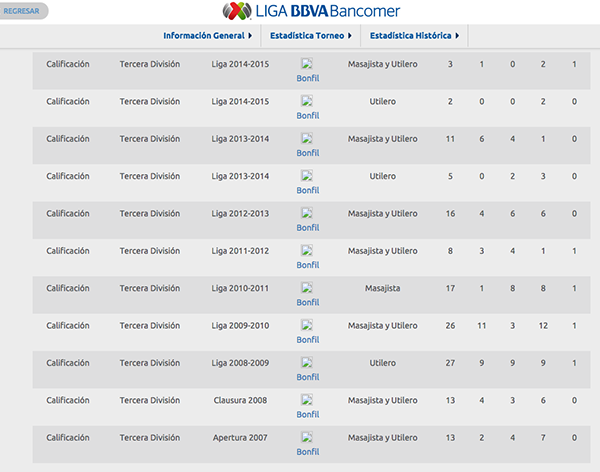The width and height of the screenshot is (600, 472).
Task: Open the Estadística Torneo dropdown menu
Action: (312, 36)
